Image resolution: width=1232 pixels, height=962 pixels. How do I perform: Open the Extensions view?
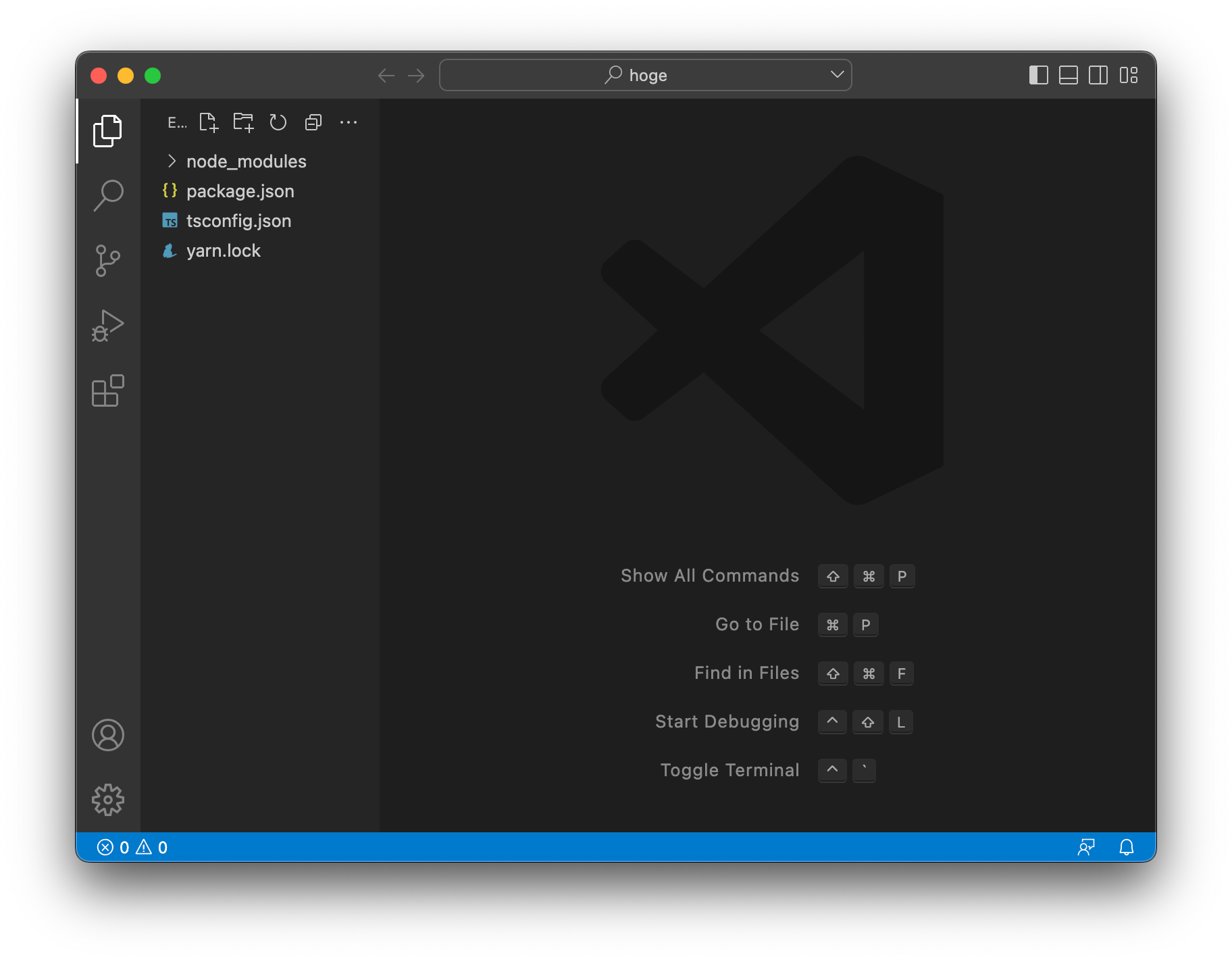pos(107,390)
